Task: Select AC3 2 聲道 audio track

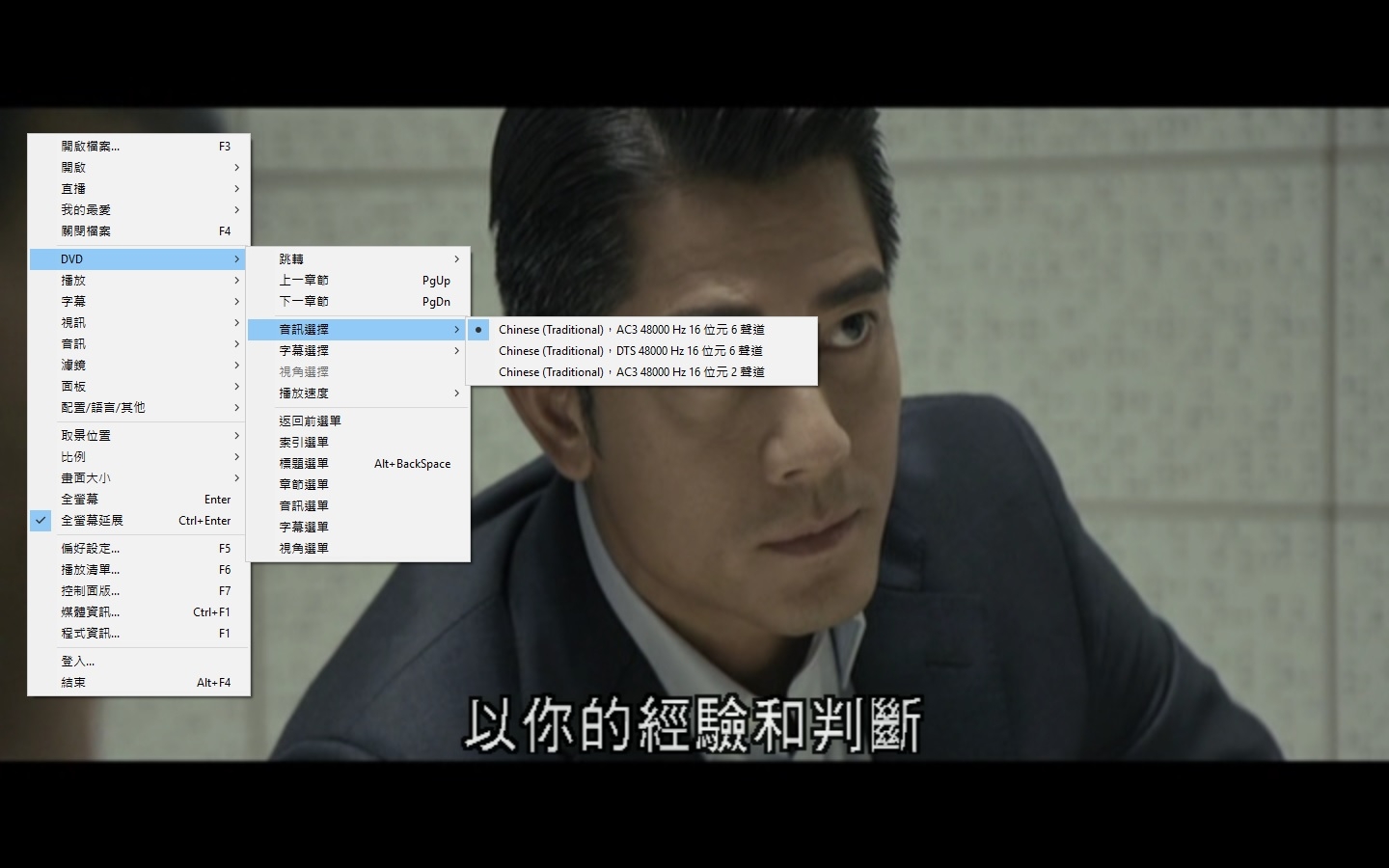Action: coord(641,372)
